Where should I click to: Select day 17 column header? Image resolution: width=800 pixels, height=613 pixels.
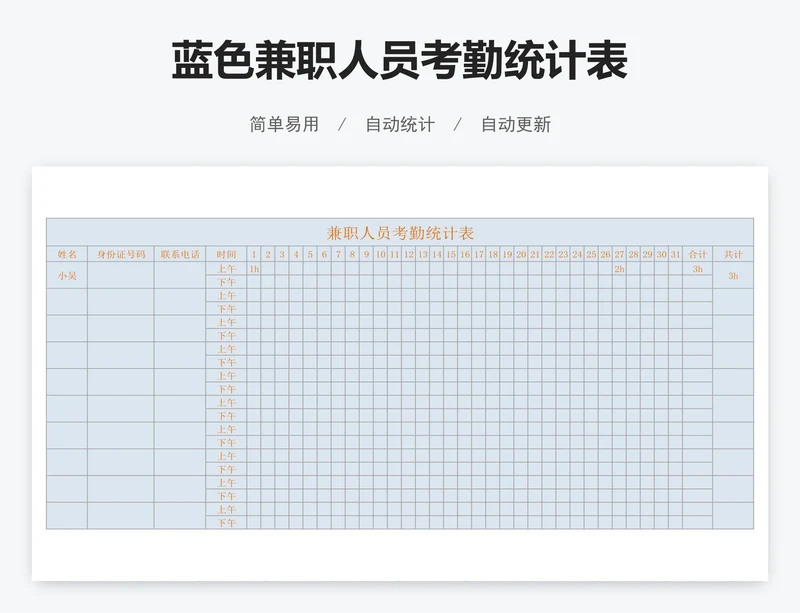click(x=479, y=254)
